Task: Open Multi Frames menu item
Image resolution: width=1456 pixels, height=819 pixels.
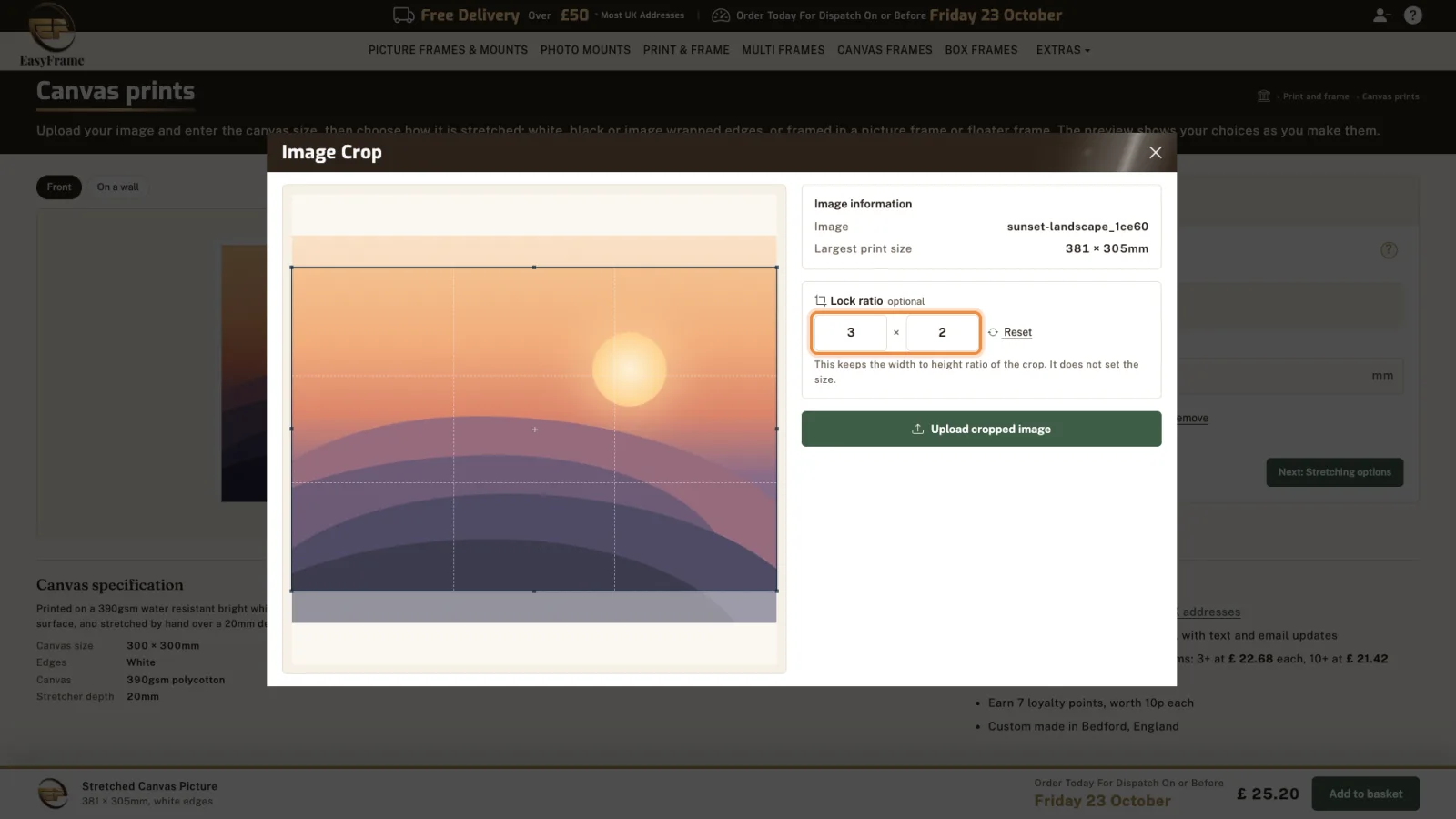Action: 783,50
